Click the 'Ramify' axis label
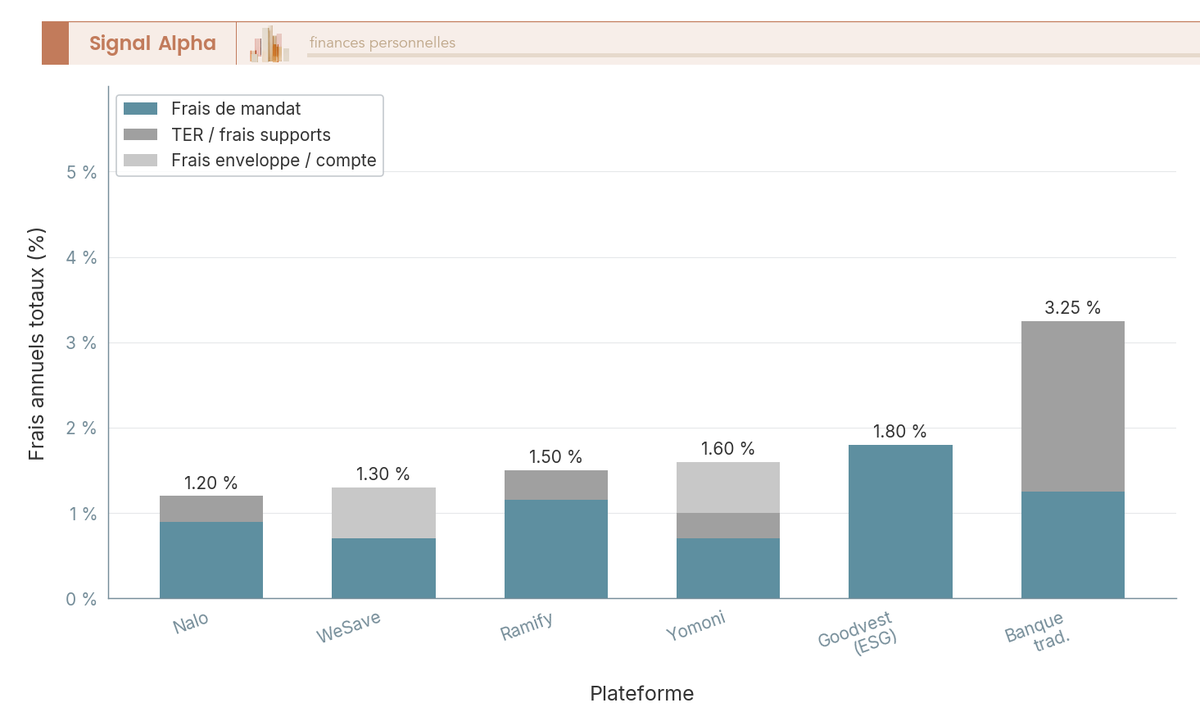The height and width of the screenshot is (721, 1200). [x=527, y=626]
